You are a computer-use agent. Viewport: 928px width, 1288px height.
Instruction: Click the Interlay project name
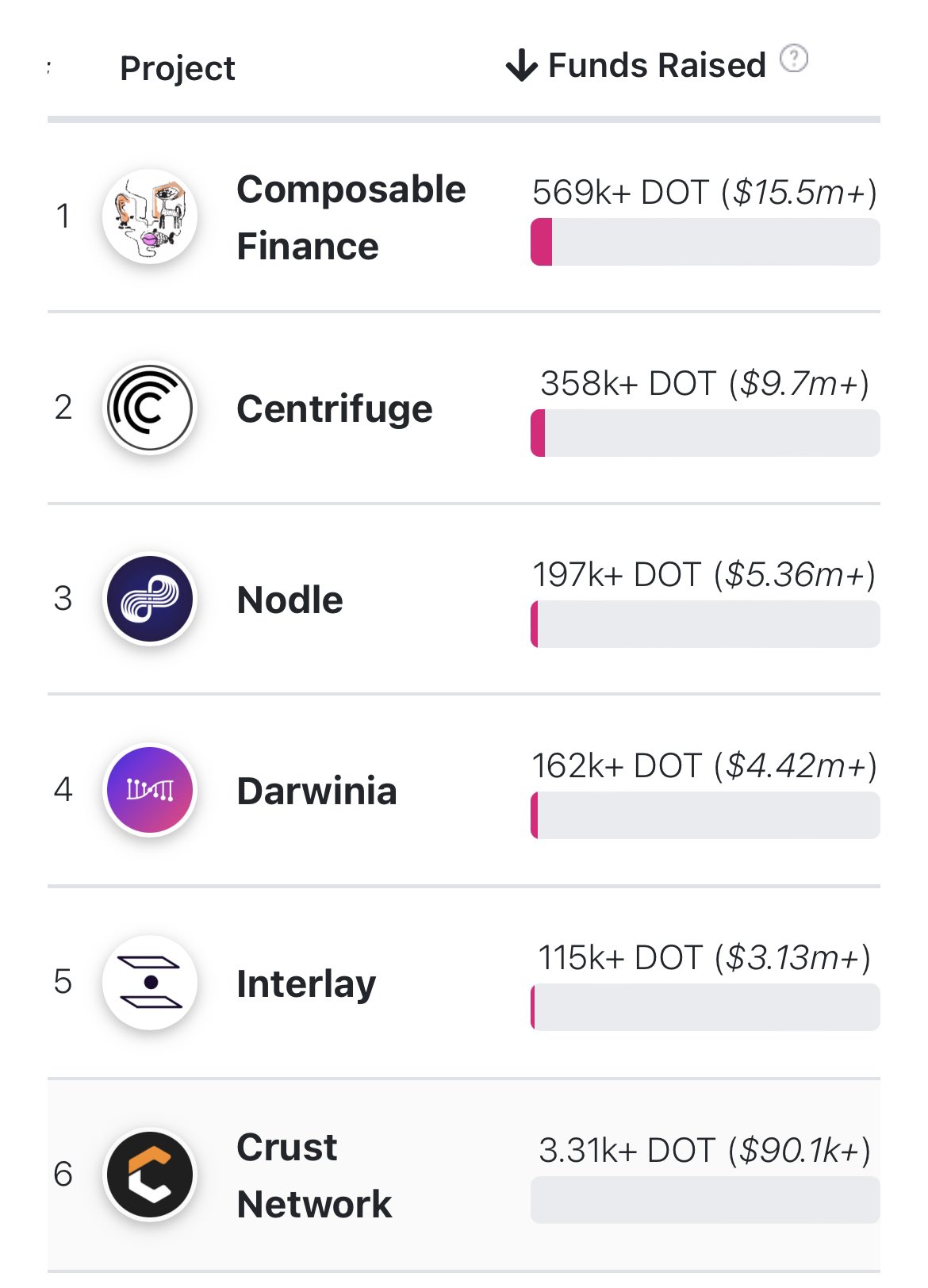[x=306, y=984]
